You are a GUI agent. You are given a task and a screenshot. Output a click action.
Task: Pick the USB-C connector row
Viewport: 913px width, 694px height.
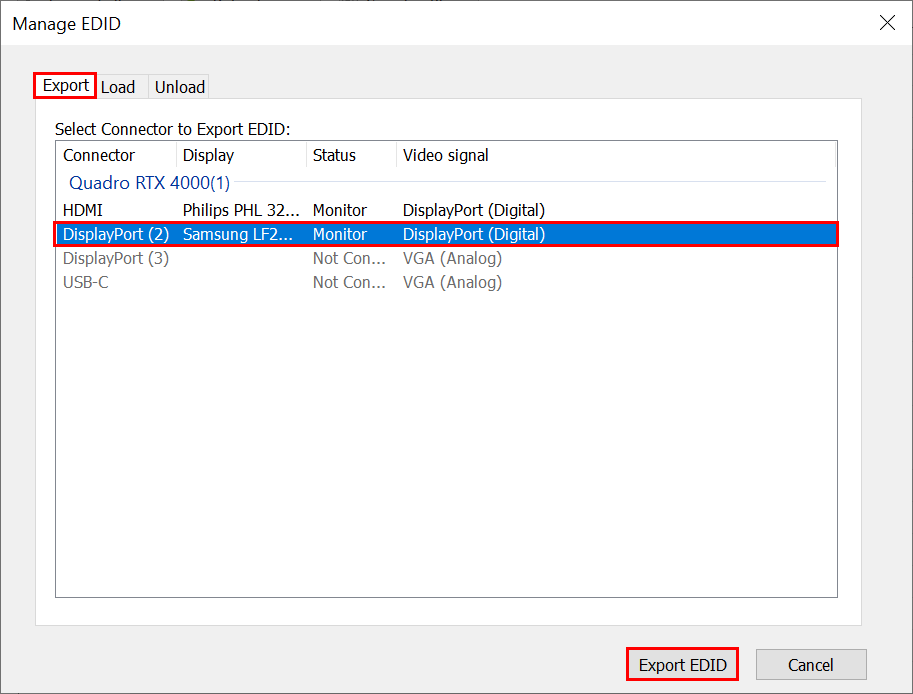(86, 282)
